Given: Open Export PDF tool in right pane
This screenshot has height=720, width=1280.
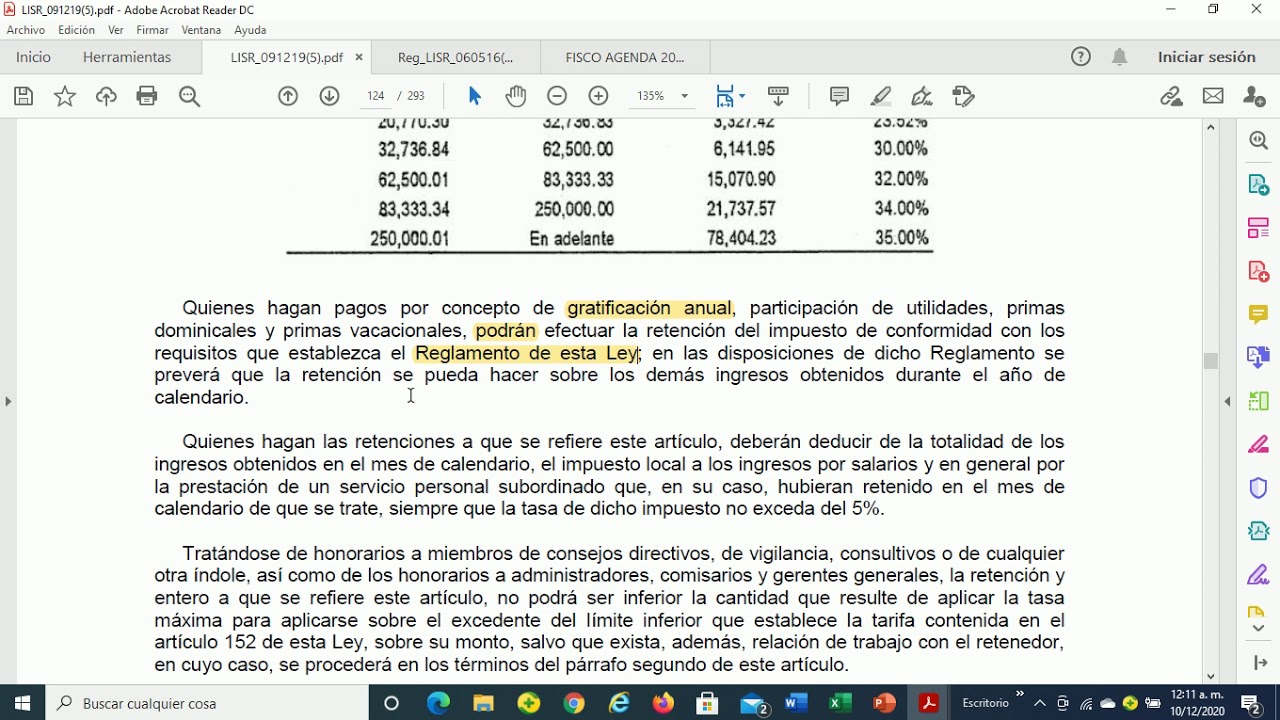Looking at the screenshot, I should tap(1259, 185).
